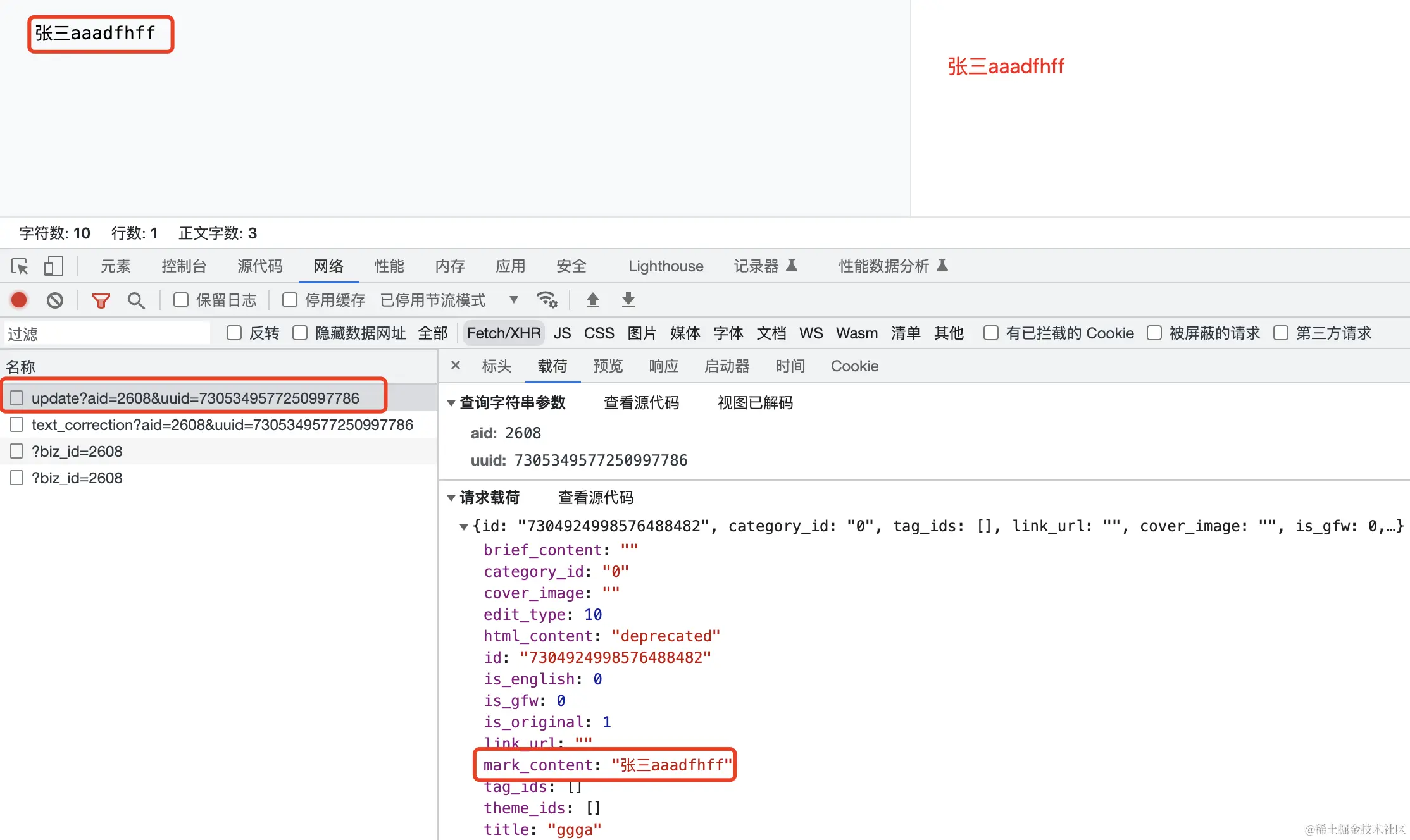Enable the 保留日志 checkbox

point(181,300)
